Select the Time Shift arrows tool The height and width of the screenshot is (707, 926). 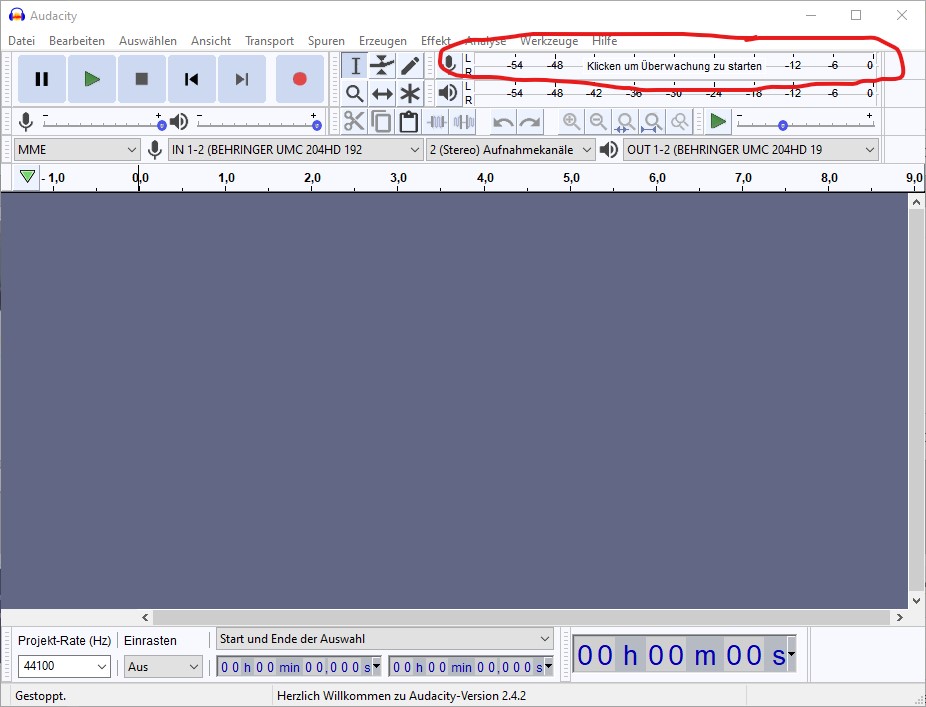click(382, 93)
